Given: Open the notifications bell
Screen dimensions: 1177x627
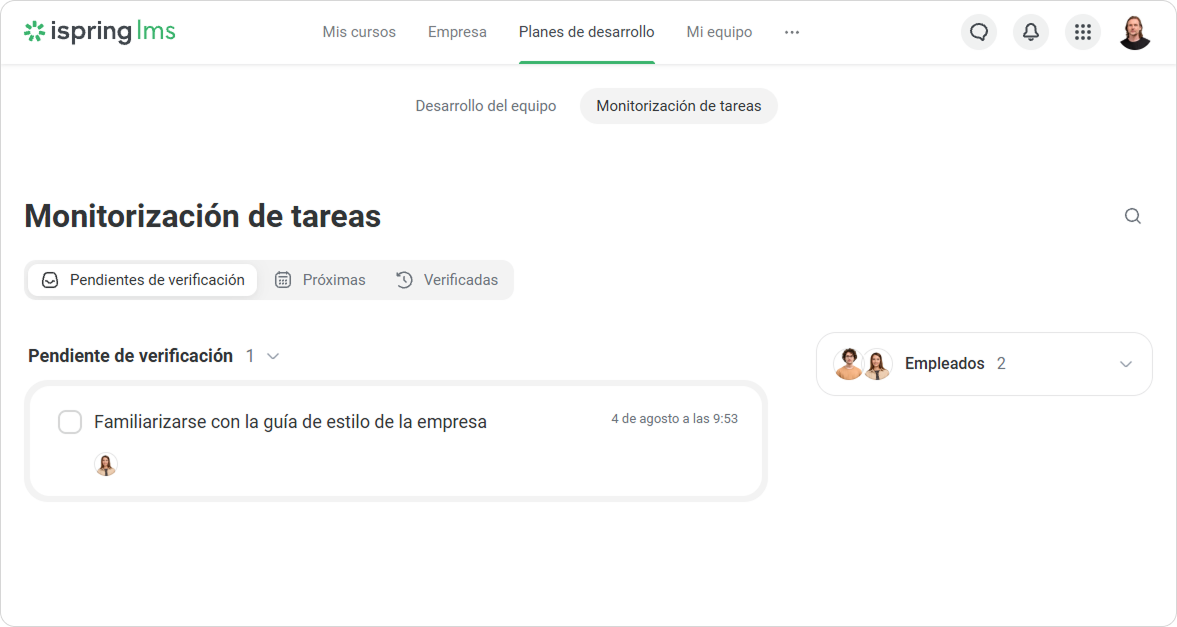Looking at the screenshot, I should pos(1031,32).
